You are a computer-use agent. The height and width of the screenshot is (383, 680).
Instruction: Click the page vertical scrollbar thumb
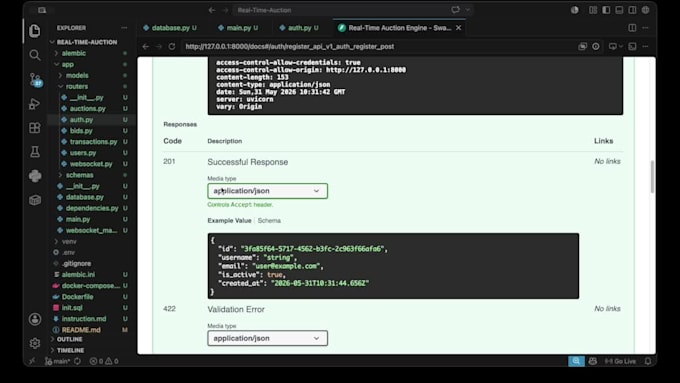click(652, 177)
